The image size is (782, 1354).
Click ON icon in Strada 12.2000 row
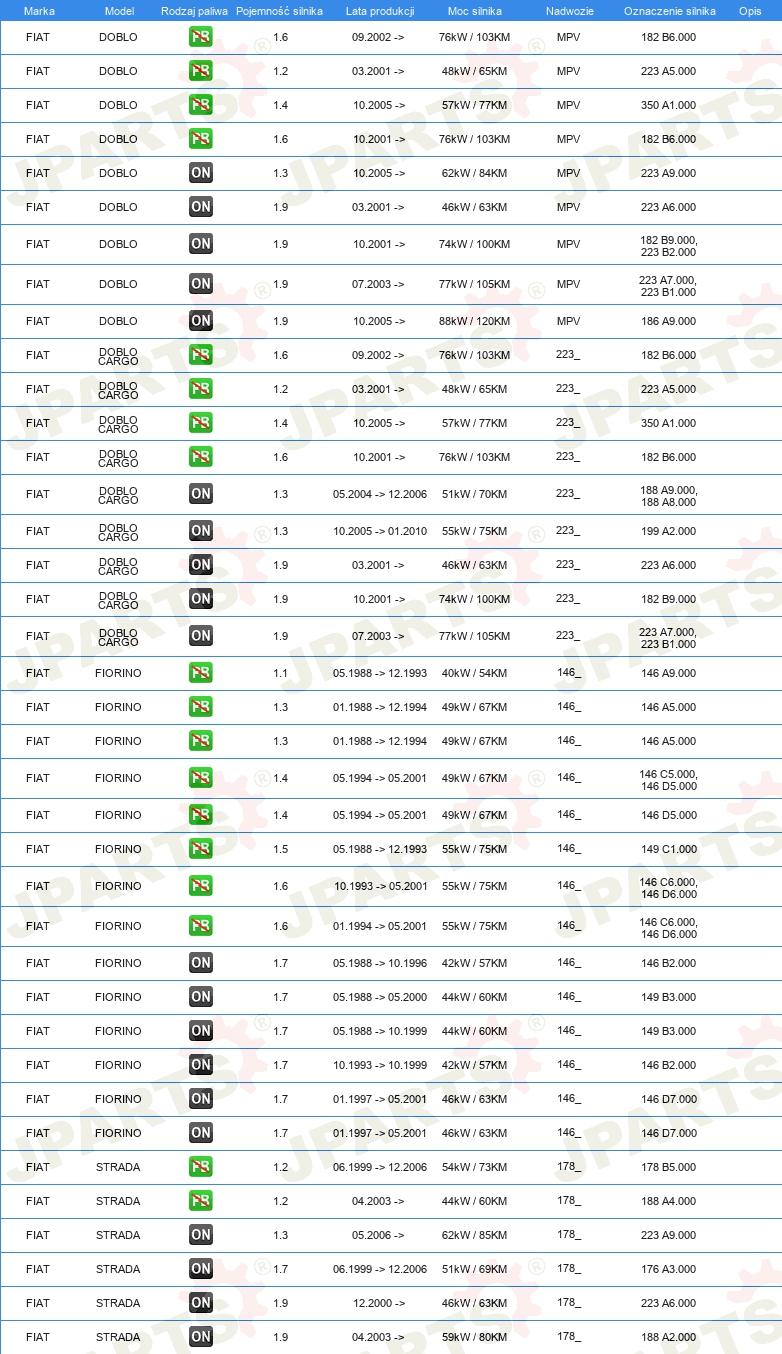201,1303
